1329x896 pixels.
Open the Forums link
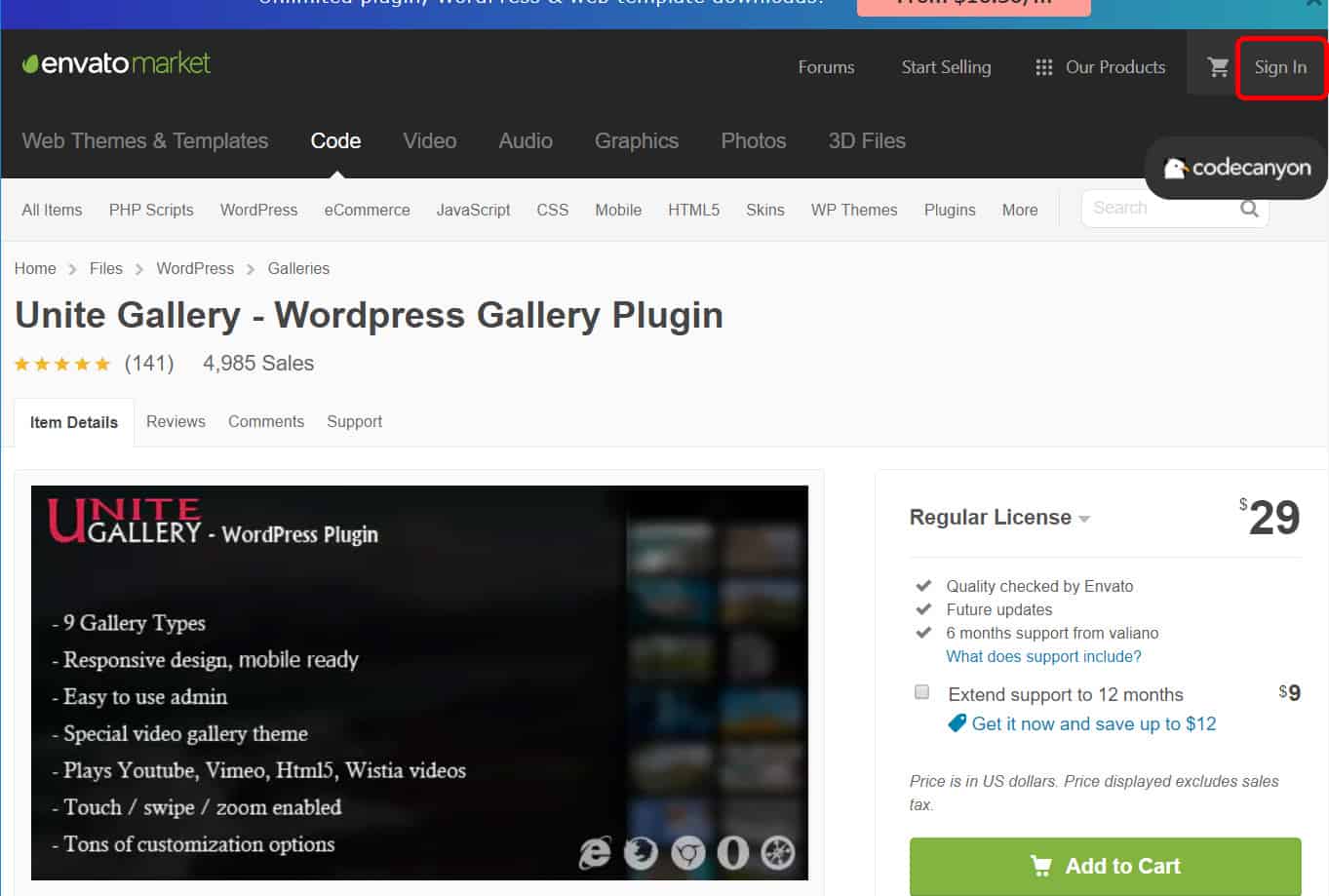coord(826,67)
